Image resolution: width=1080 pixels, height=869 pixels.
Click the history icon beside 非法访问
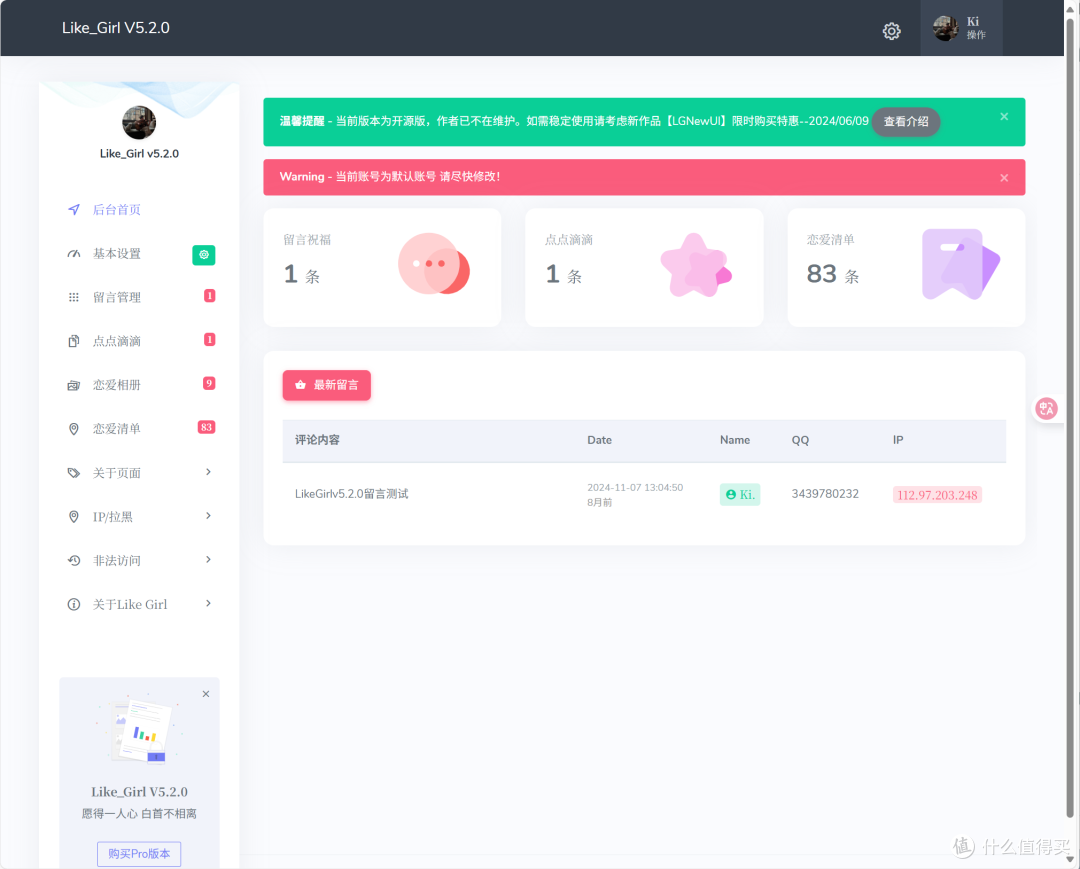pyautogui.click(x=74, y=561)
